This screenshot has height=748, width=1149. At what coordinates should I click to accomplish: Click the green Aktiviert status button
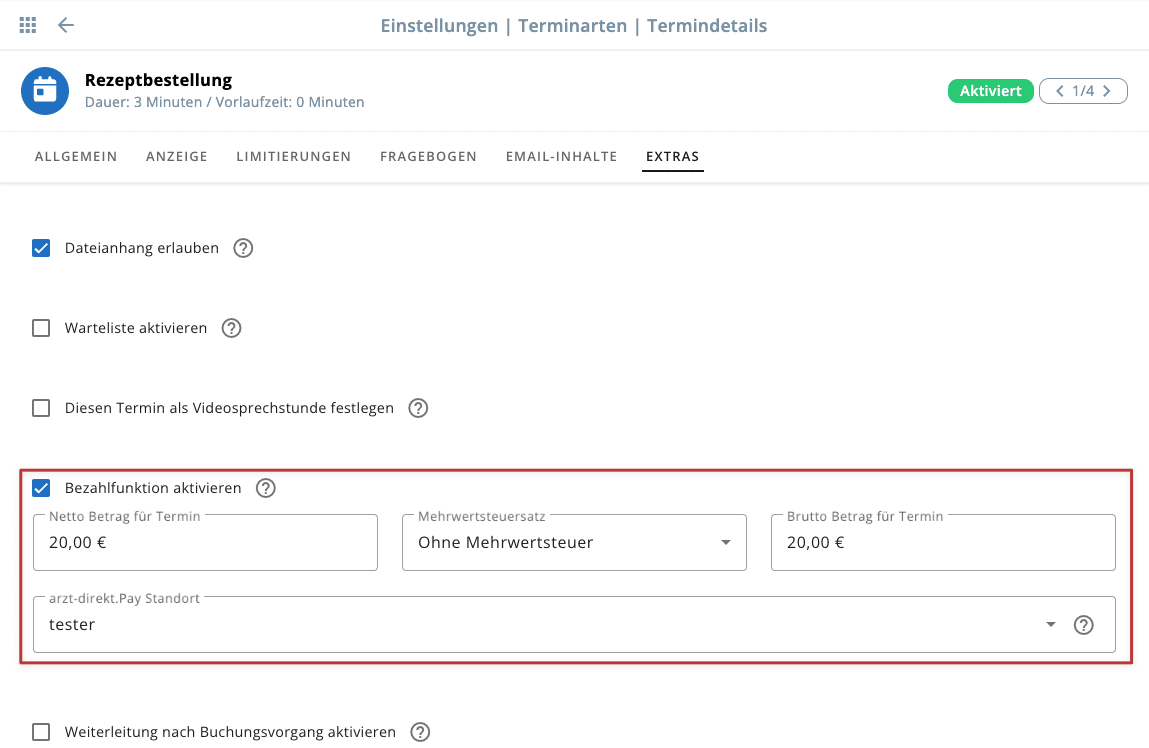tap(990, 91)
